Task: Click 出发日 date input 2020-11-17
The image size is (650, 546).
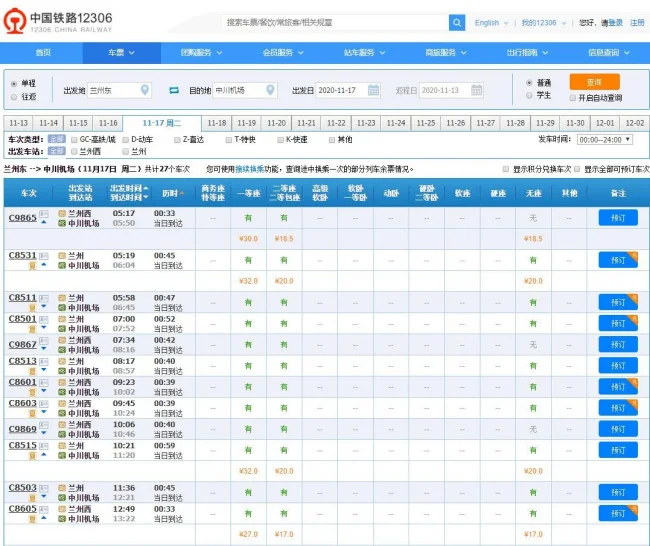Action: (348, 90)
